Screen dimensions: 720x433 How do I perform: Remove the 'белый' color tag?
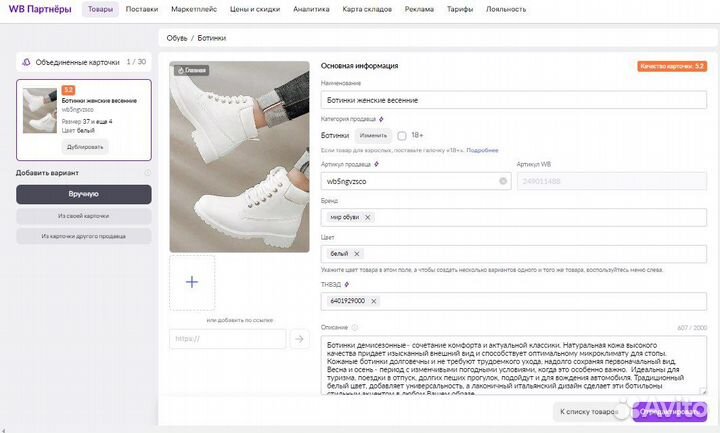tap(356, 253)
